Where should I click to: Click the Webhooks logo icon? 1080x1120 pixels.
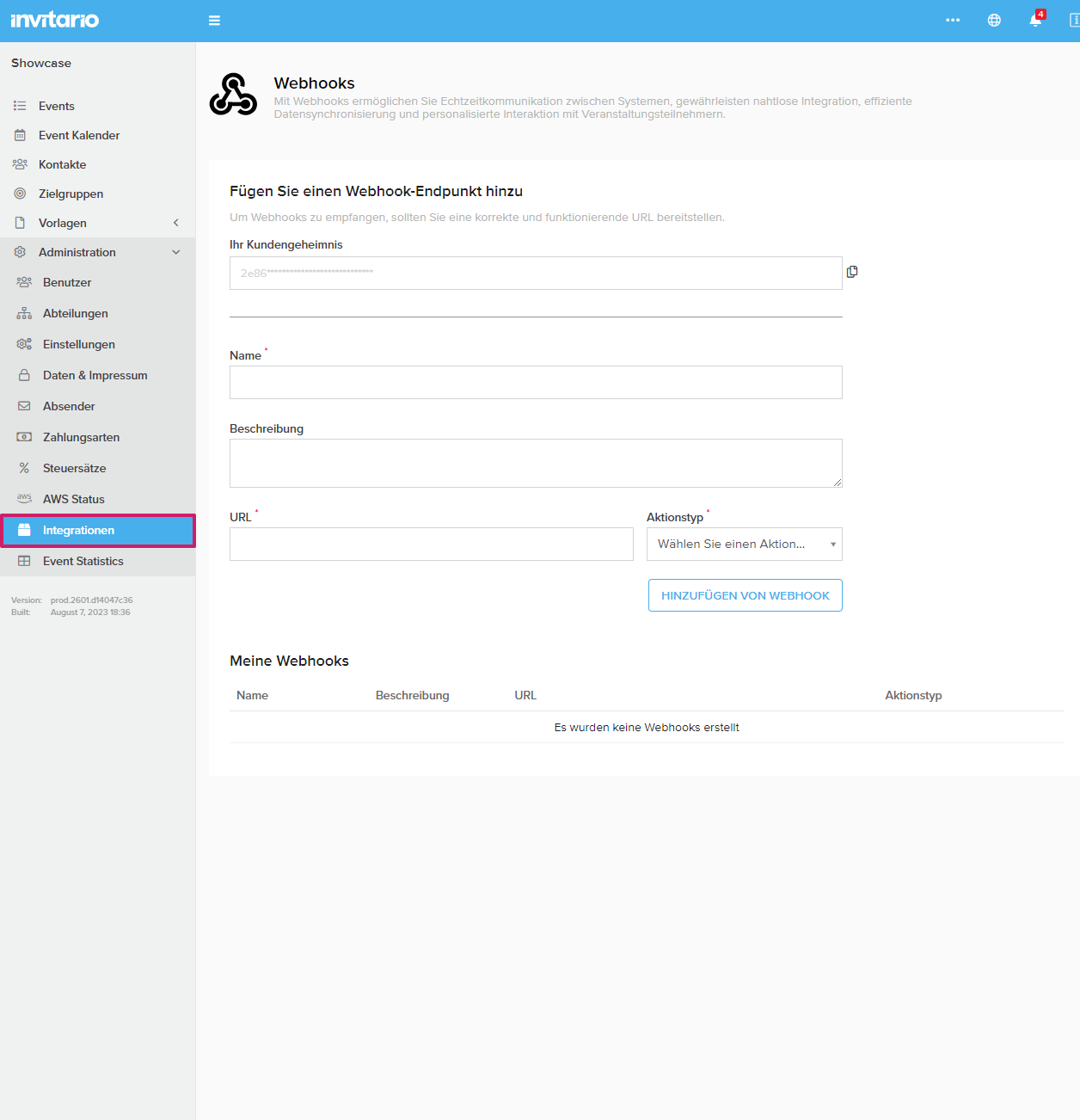[233, 95]
